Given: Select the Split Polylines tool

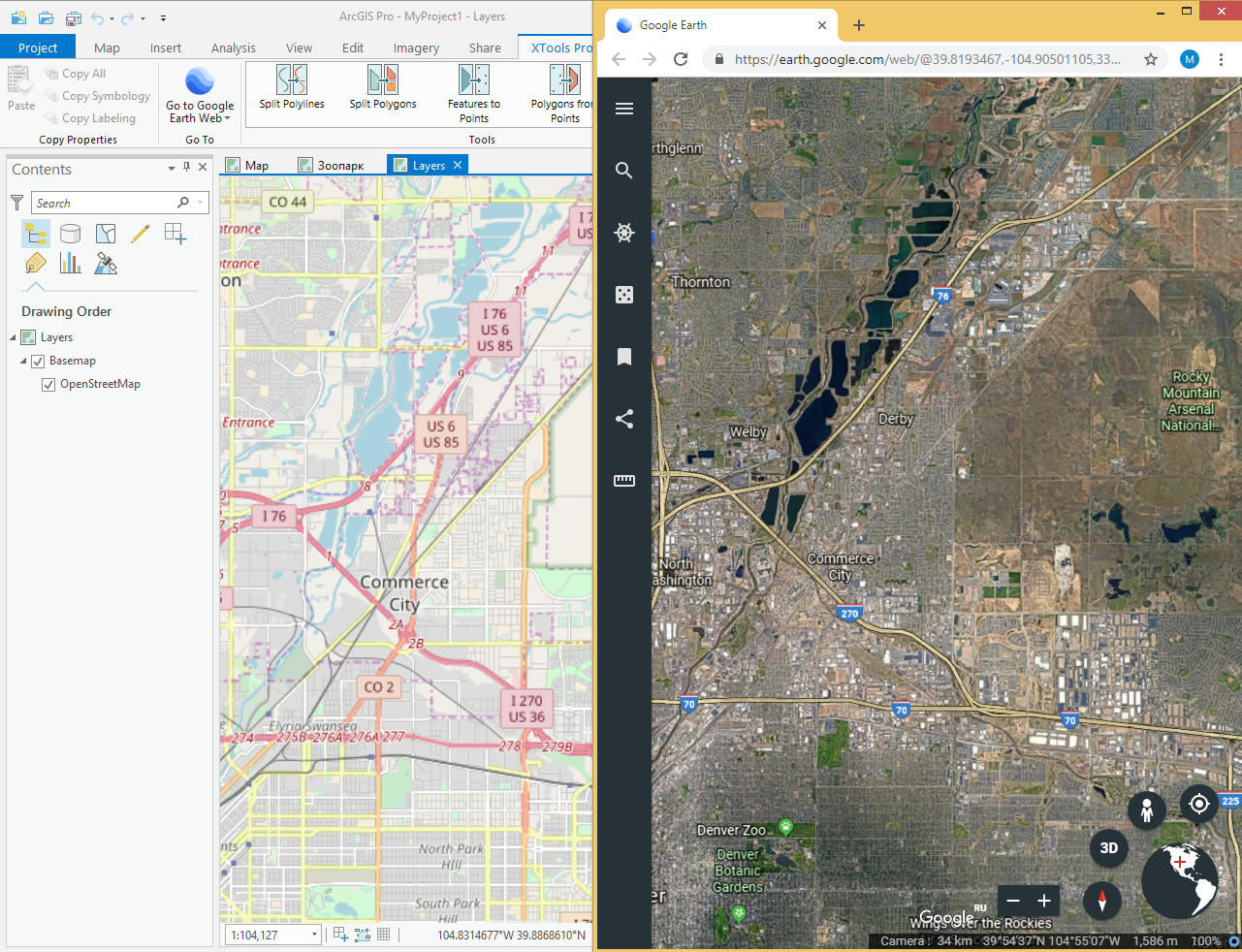Looking at the screenshot, I should (x=292, y=87).
